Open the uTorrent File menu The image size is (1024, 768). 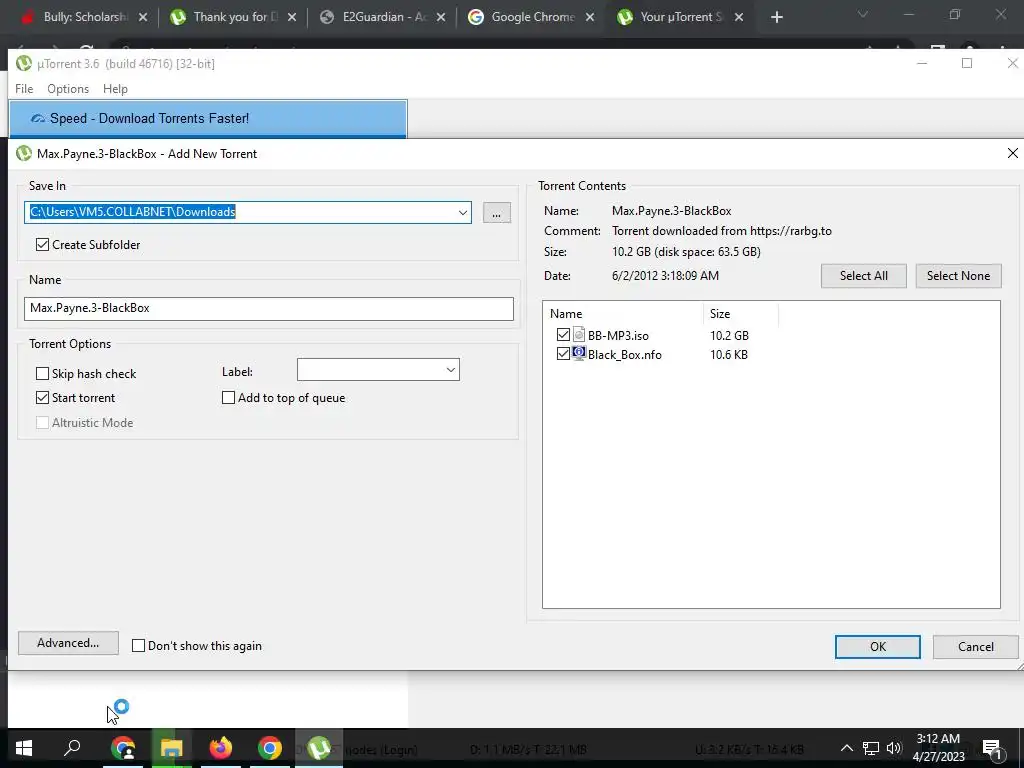24,89
